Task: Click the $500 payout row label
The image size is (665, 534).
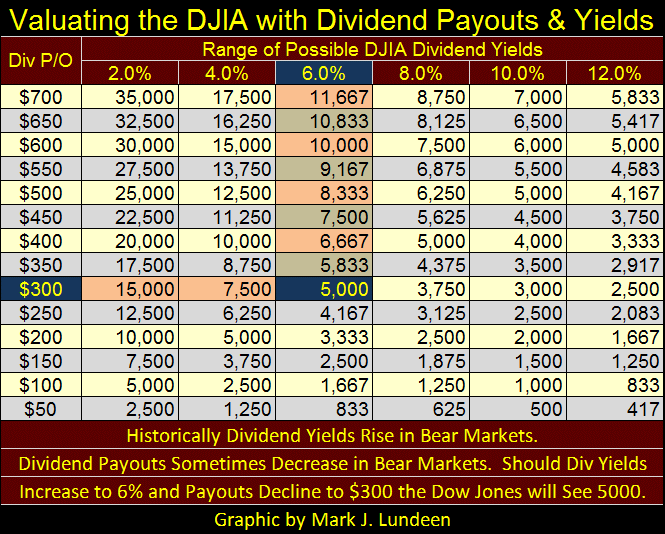Action: (41, 193)
